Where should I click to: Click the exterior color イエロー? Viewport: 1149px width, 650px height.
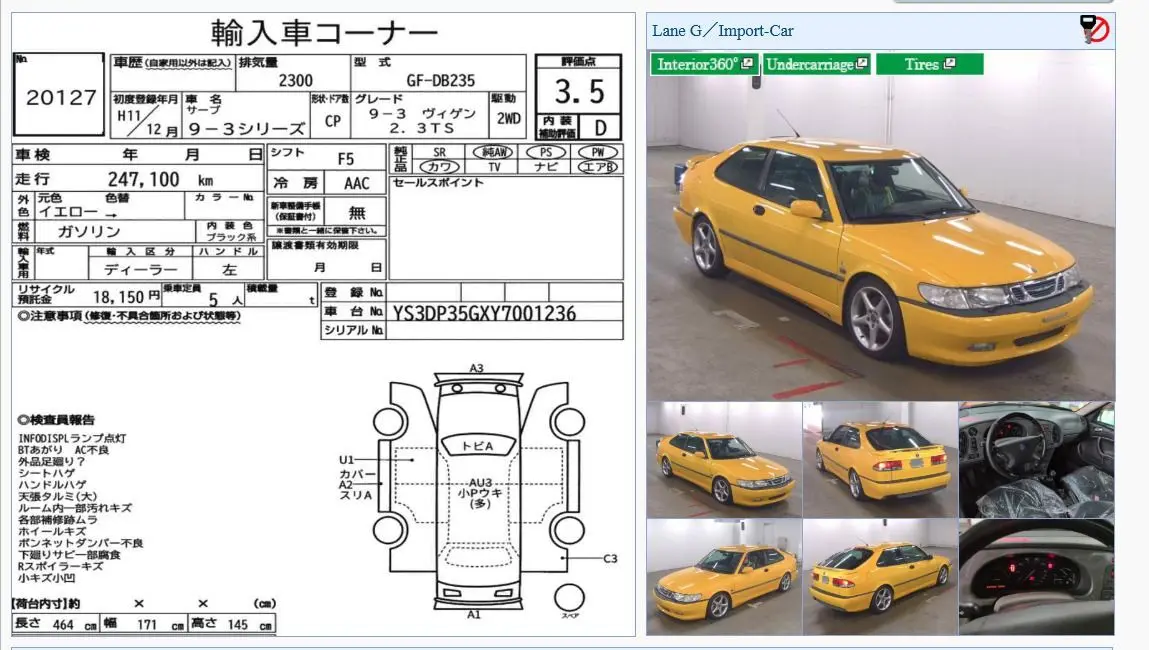pyautogui.click(x=68, y=213)
